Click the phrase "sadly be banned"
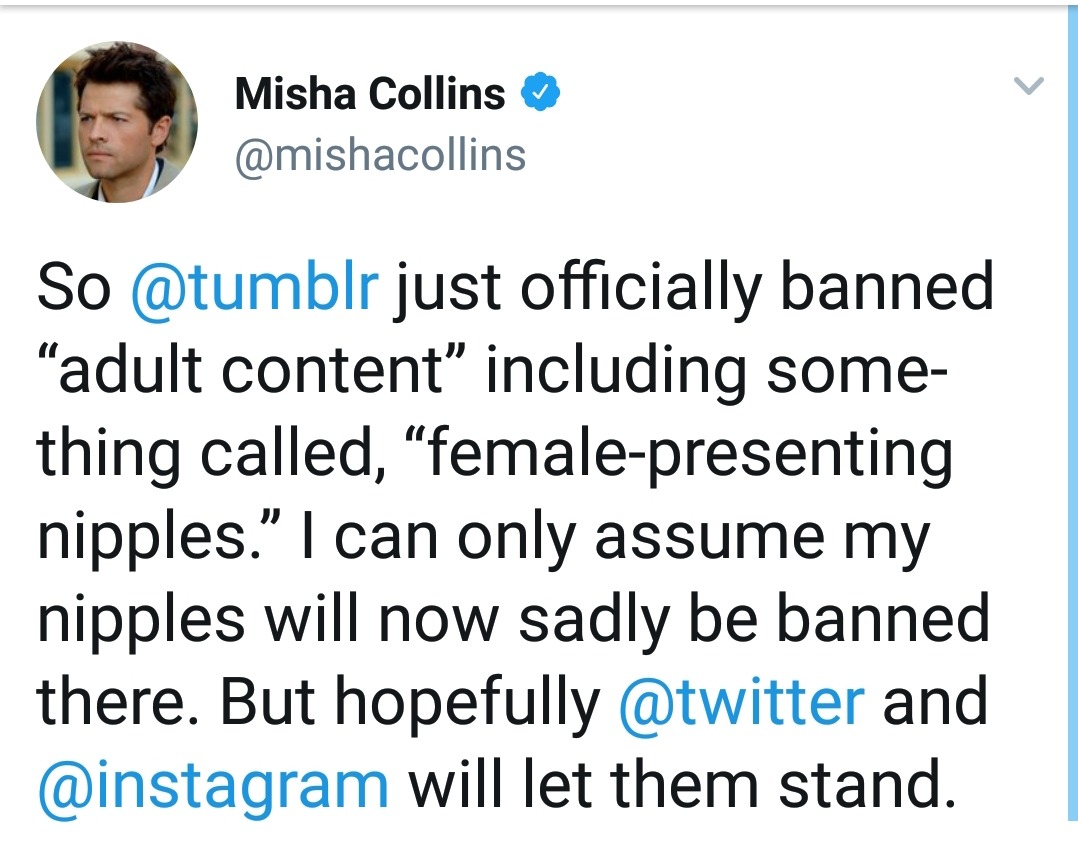The width and height of the screenshot is (1078, 856). 719,620
